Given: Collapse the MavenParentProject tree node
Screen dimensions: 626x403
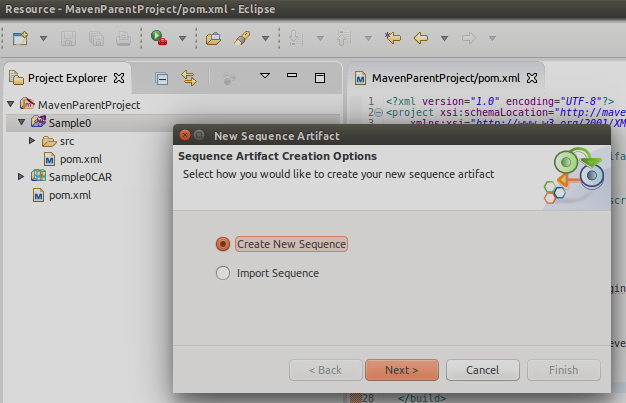Looking at the screenshot, I should pyautogui.click(x=10, y=104).
